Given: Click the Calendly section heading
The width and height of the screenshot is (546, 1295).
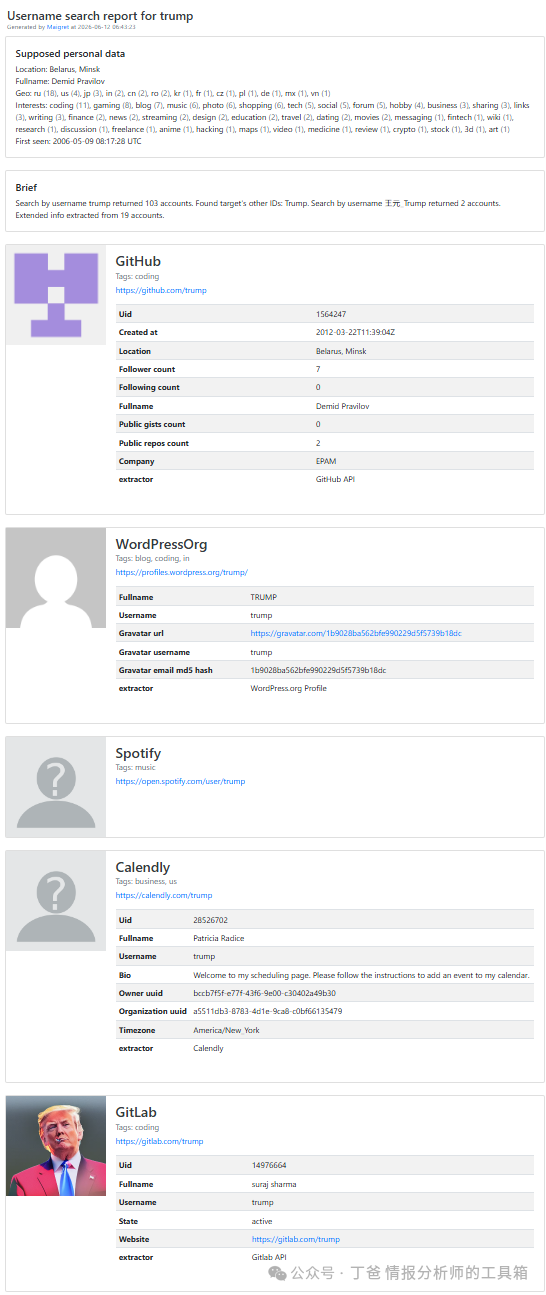Looking at the screenshot, I should pos(143,867).
